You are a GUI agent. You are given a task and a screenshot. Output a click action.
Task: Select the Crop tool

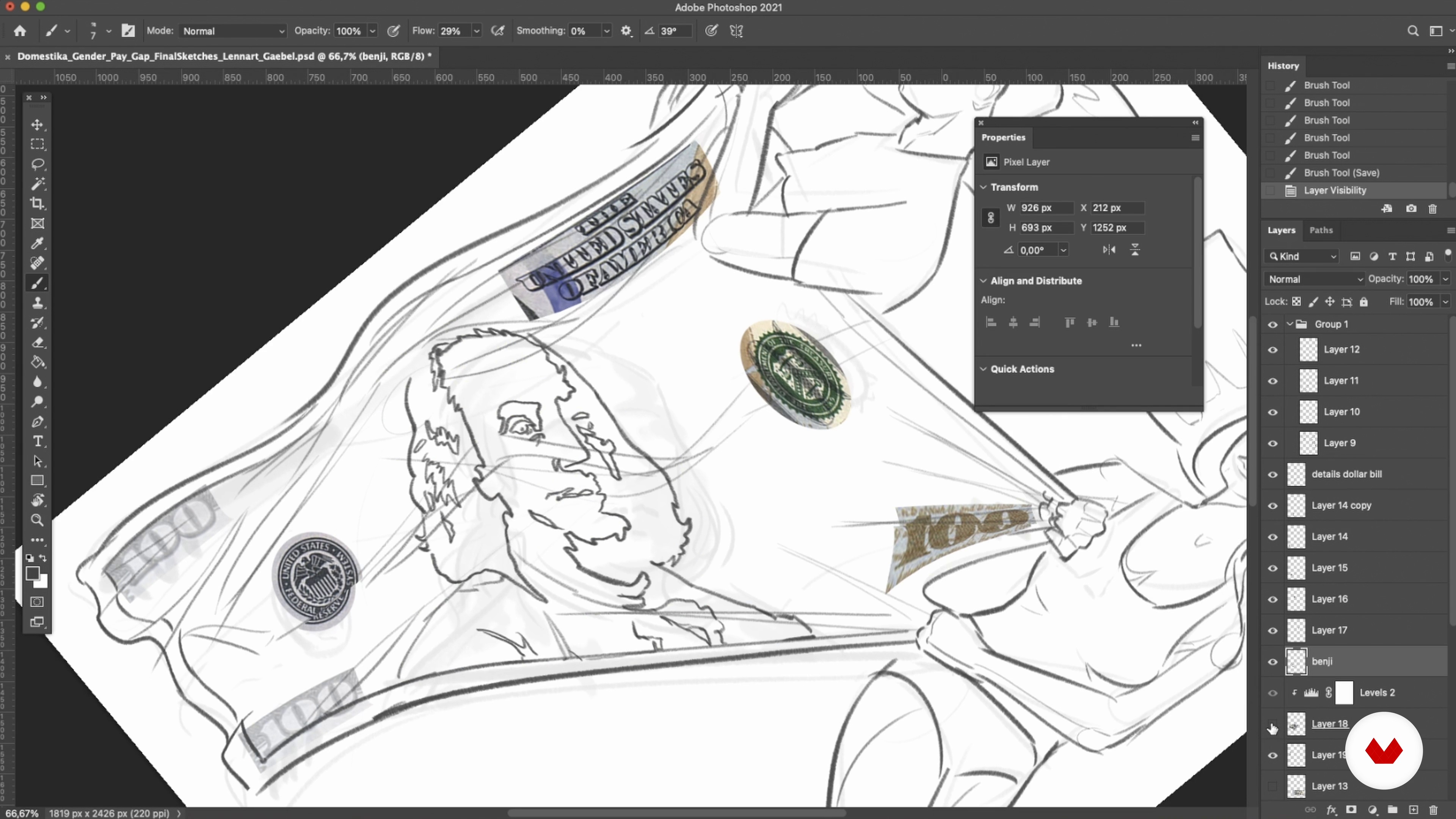(x=37, y=204)
